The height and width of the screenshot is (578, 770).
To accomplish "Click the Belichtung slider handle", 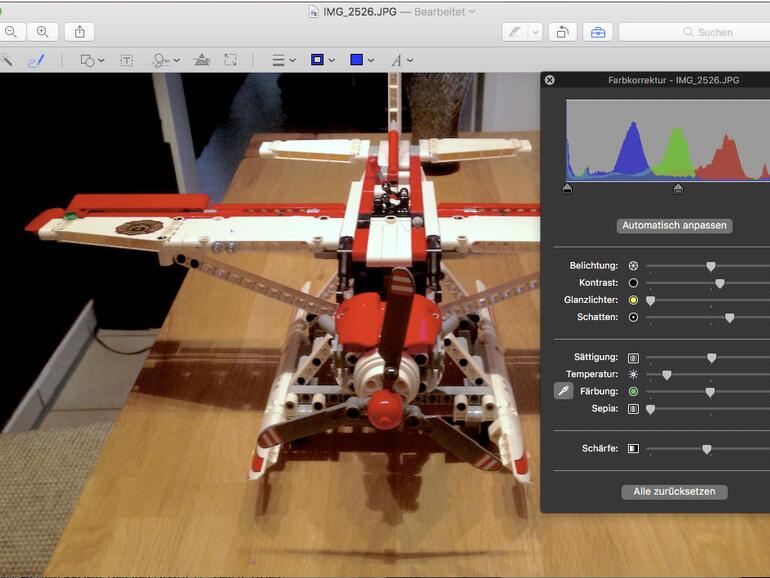I will 711,266.
